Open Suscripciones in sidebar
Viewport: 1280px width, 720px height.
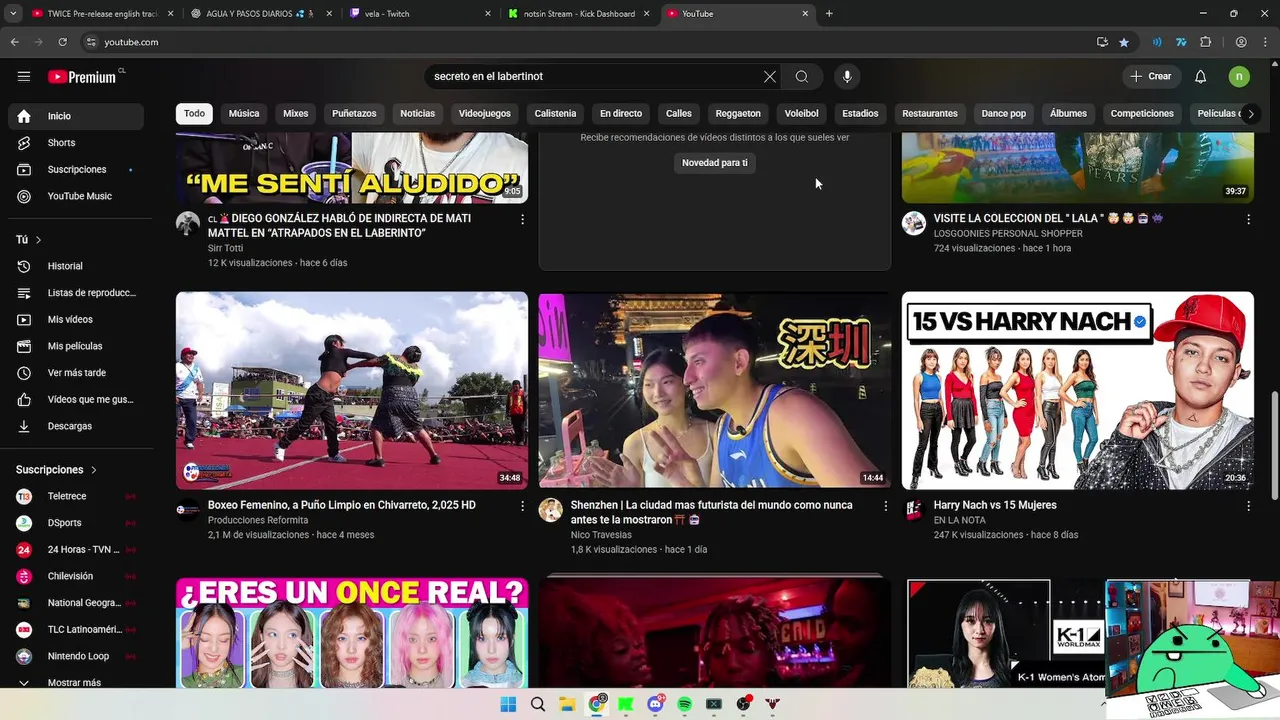76,169
